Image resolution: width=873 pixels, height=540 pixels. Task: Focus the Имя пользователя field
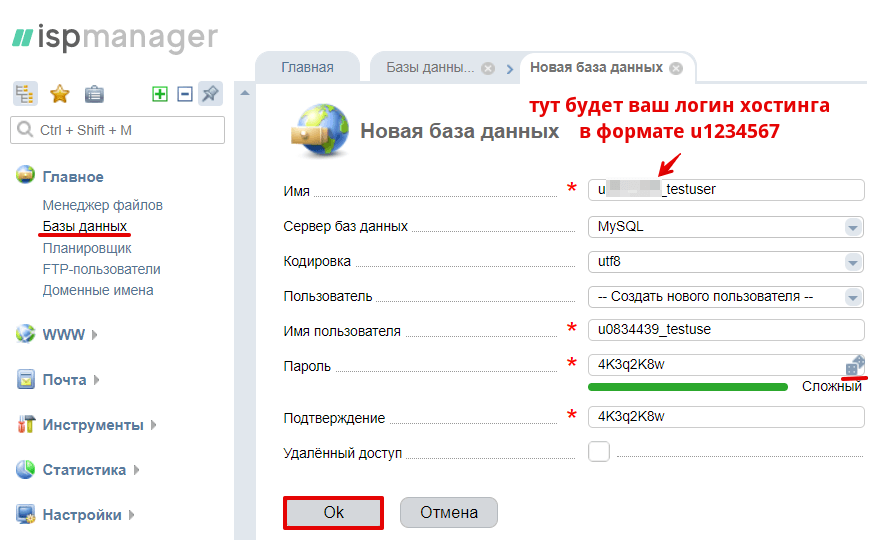click(726, 330)
